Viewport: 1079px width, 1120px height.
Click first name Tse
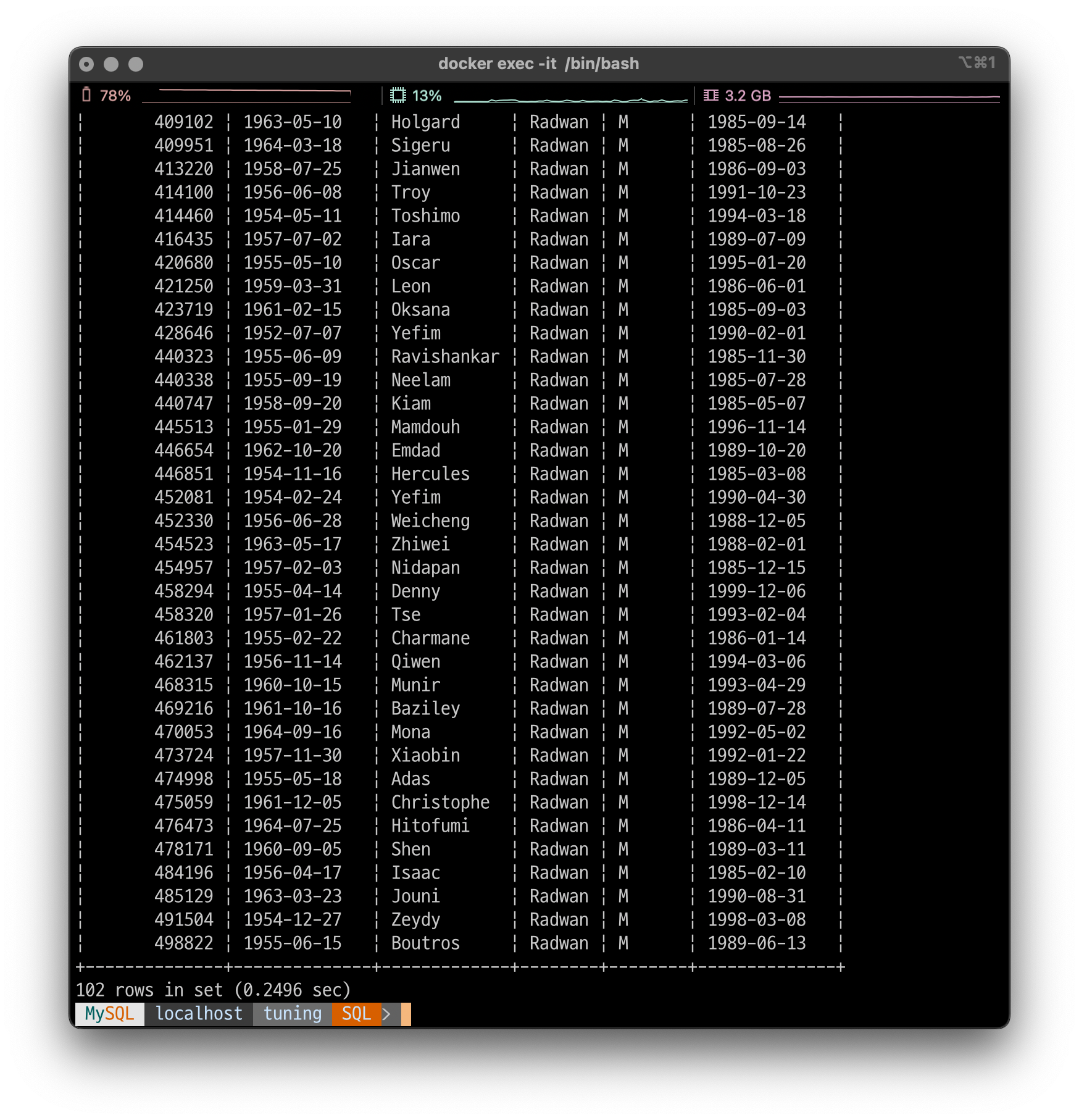coord(406,615)
